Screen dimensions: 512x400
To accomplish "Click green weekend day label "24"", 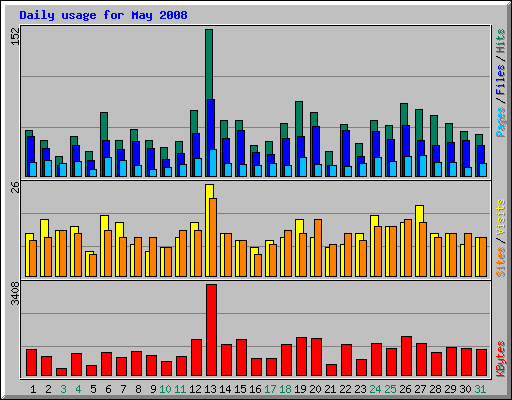I will point(375,389).
